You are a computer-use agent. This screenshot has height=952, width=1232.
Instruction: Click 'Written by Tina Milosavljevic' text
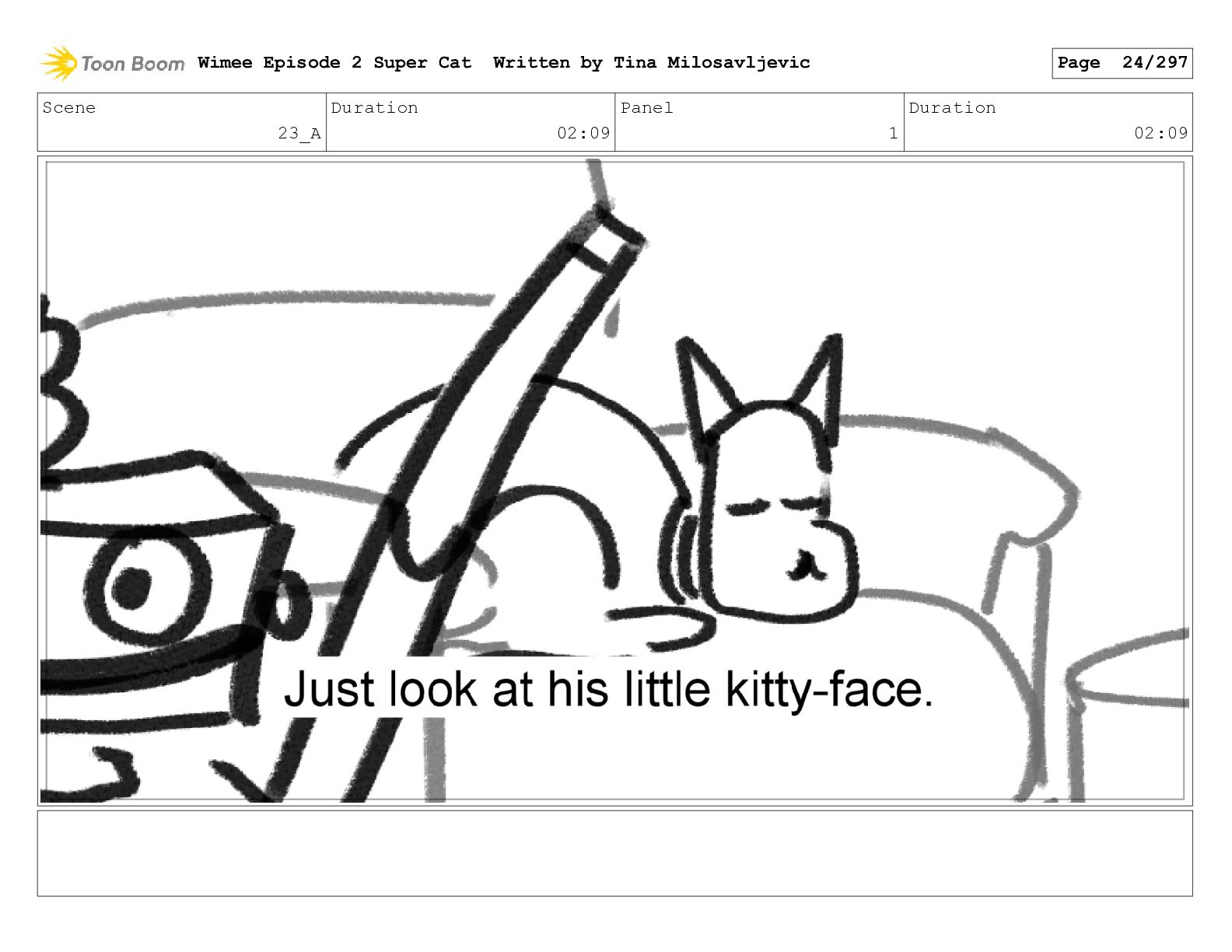[x=652, y=63]
